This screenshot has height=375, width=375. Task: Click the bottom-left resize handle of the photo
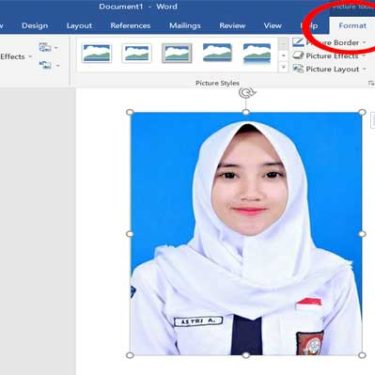click(130, 355)
